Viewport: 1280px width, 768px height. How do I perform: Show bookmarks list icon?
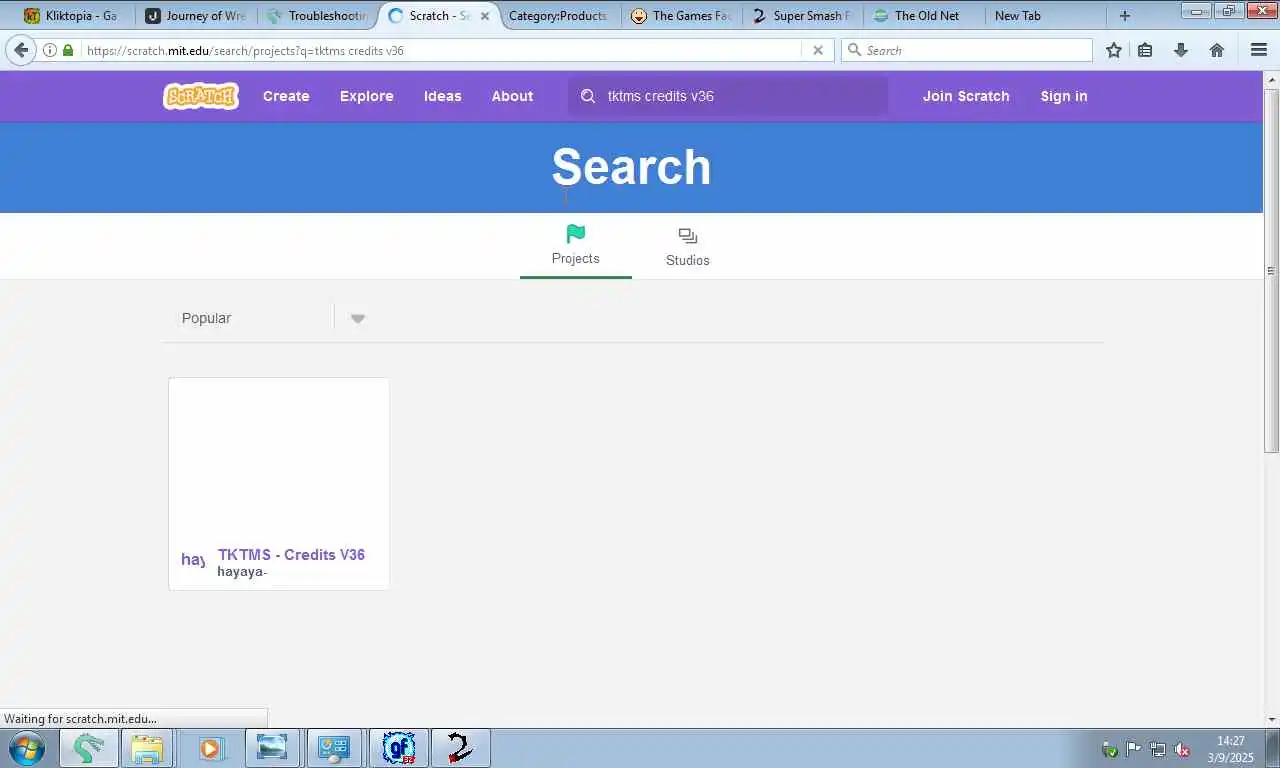1145,50
